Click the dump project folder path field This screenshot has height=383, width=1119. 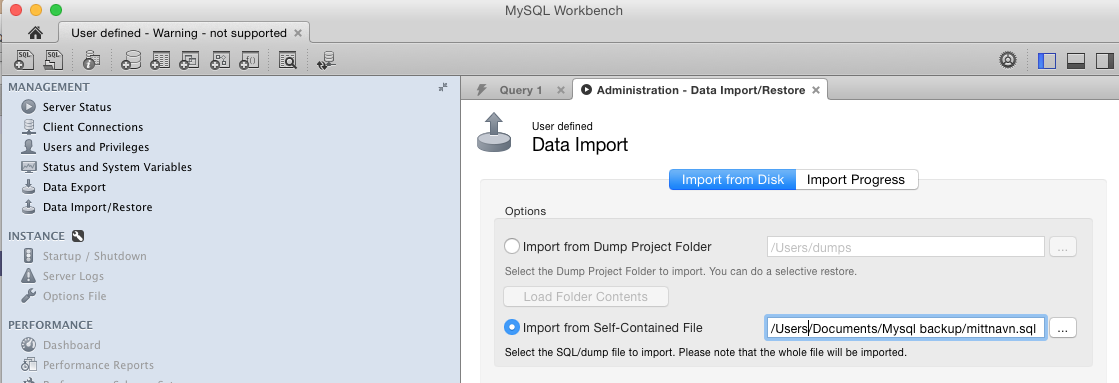click(x=906, y=247)
